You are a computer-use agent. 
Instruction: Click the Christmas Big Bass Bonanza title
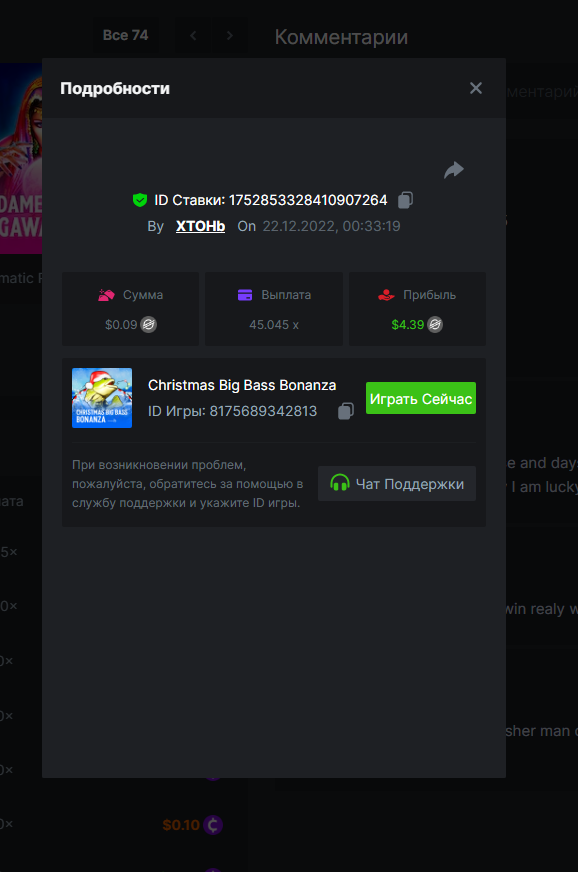pyautogui.click(x=242, y=385)
